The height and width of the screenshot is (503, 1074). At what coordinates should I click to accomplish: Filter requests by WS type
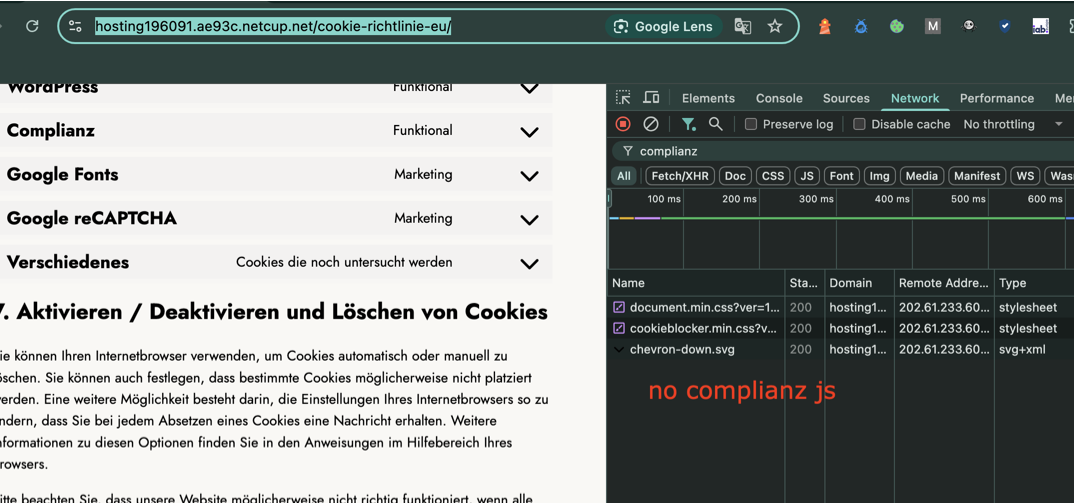click(1025, 176)
